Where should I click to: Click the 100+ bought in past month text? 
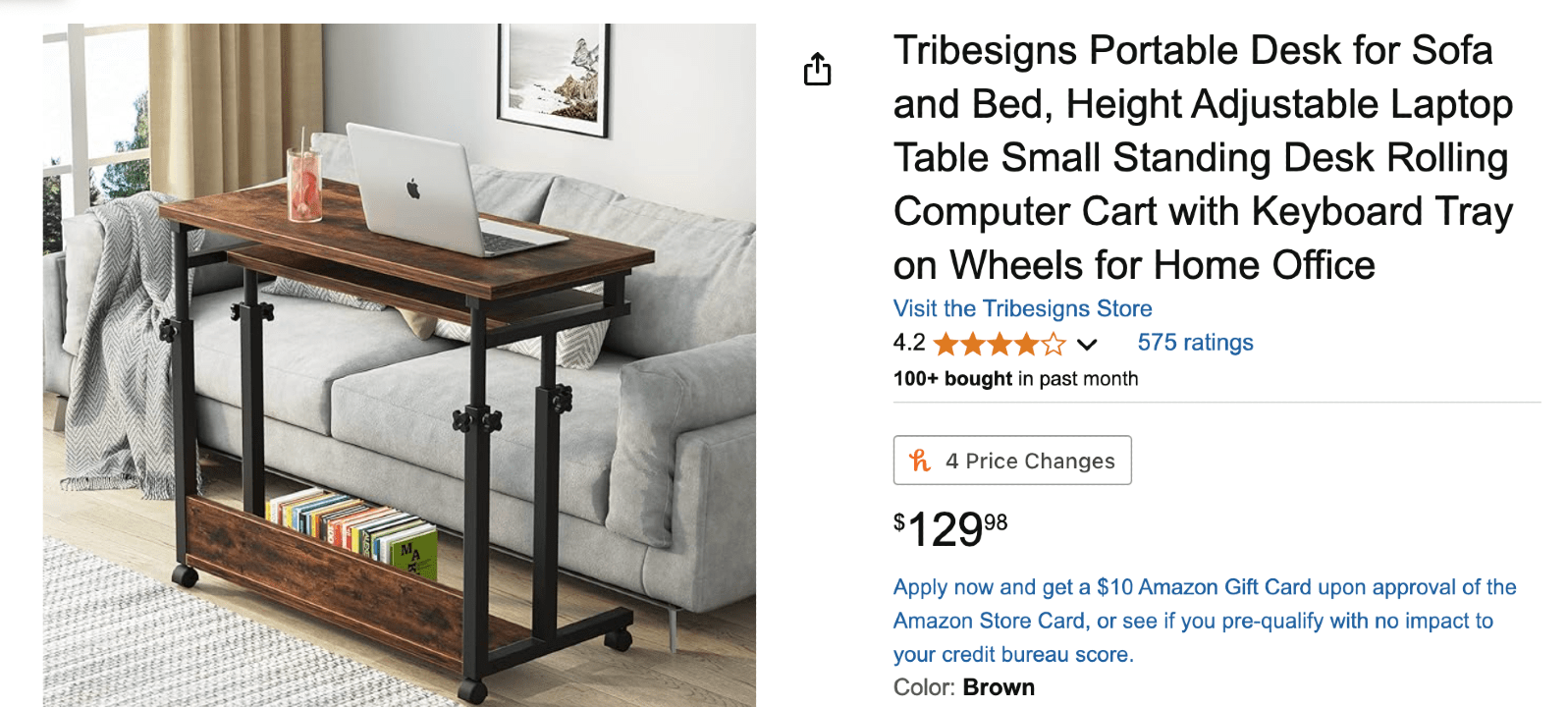click(1015, 379)
